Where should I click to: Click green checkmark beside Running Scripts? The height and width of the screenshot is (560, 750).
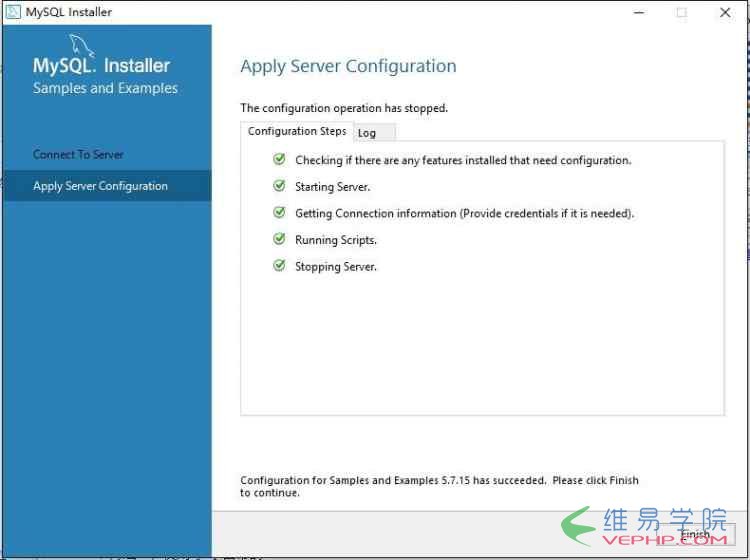pos(279,239)
